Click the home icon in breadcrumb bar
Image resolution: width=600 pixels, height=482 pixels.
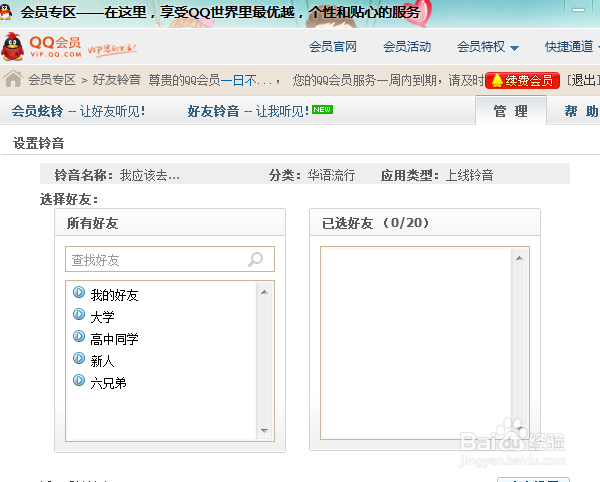tap(13, 79)
